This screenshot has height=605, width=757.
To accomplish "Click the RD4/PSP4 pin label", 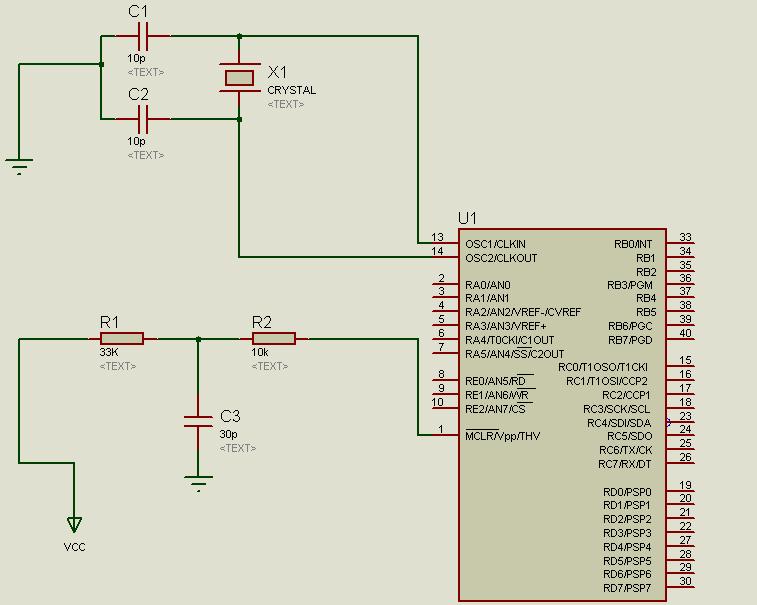I will pos(627,548).
